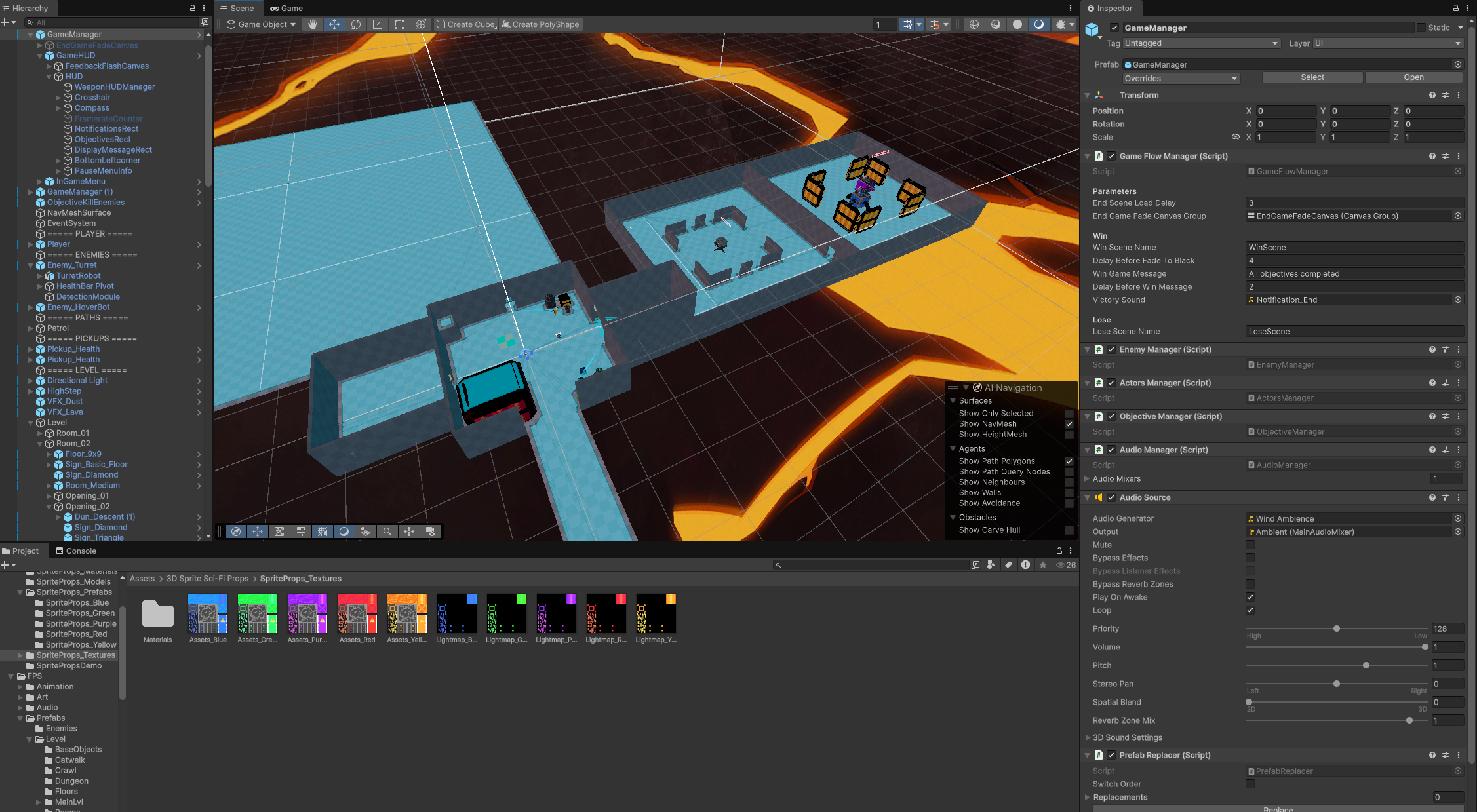Select the Rect transform tool

[x=399, y=24]
